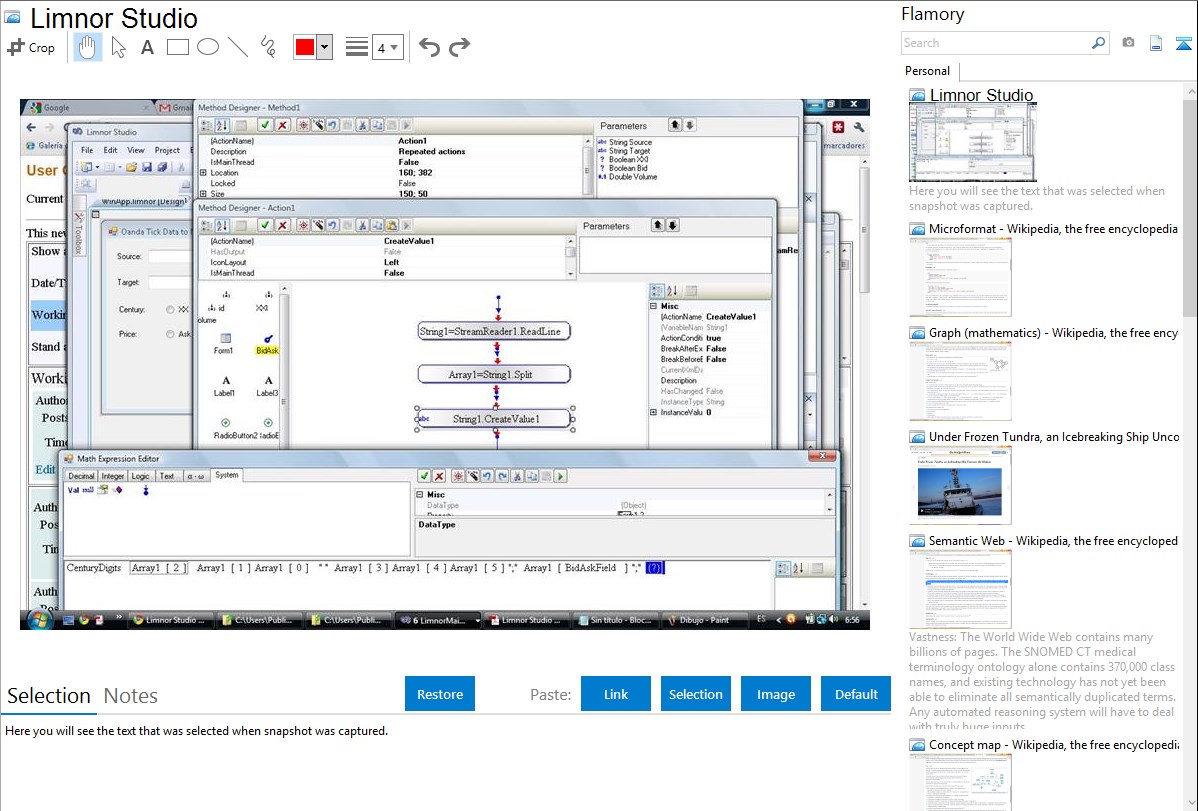Viewport: 1198px width, 811px height.
Task: Click the snapshot list scroll-up arrow
Action: [x=1190, y=90]
